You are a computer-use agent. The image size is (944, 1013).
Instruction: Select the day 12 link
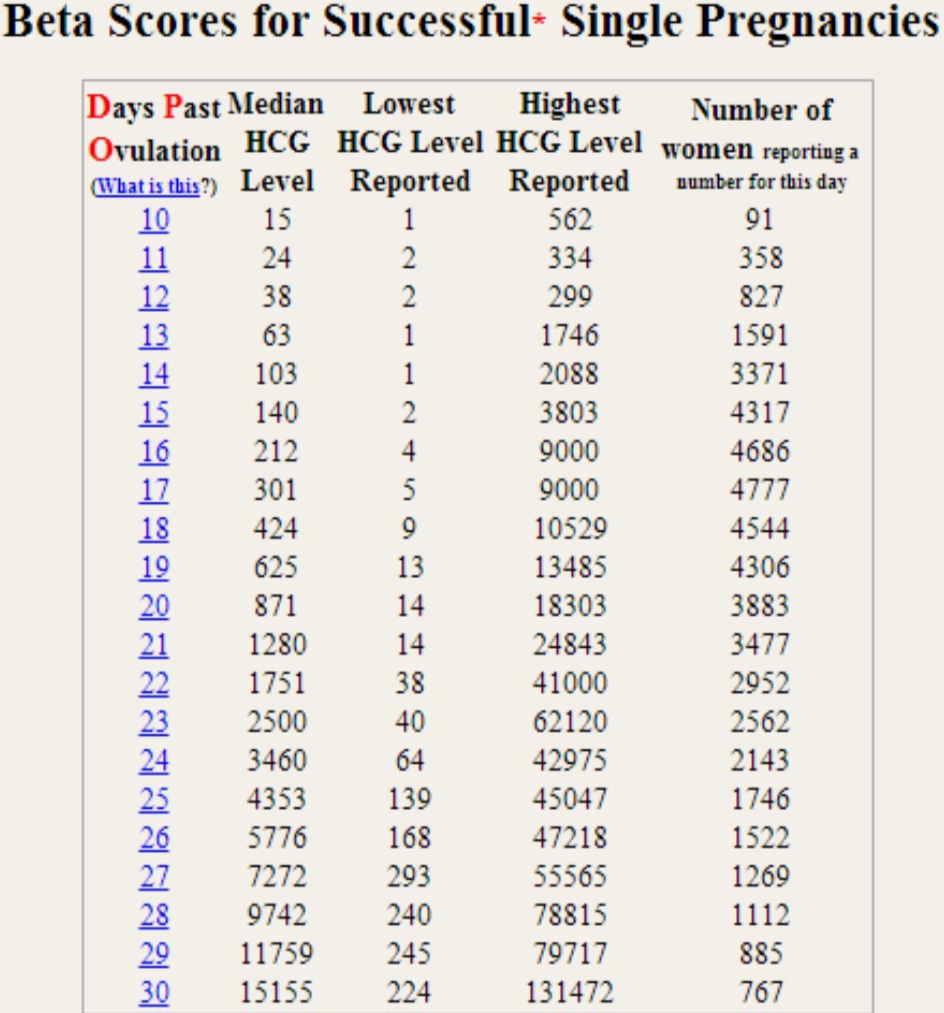click(154, 297)
